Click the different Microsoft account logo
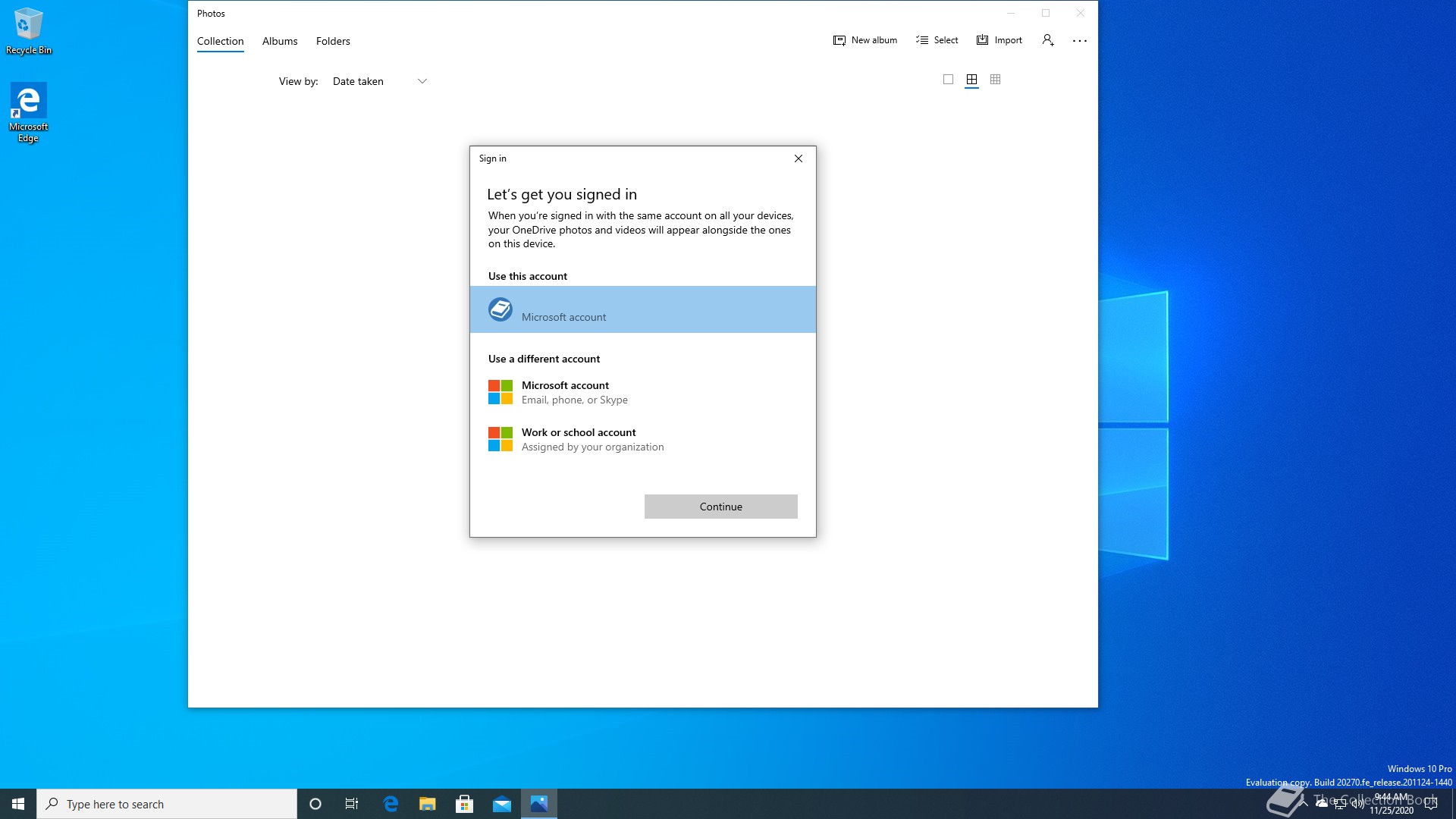Viewport: 1456px width, 819px height. [x=500, y=392]
